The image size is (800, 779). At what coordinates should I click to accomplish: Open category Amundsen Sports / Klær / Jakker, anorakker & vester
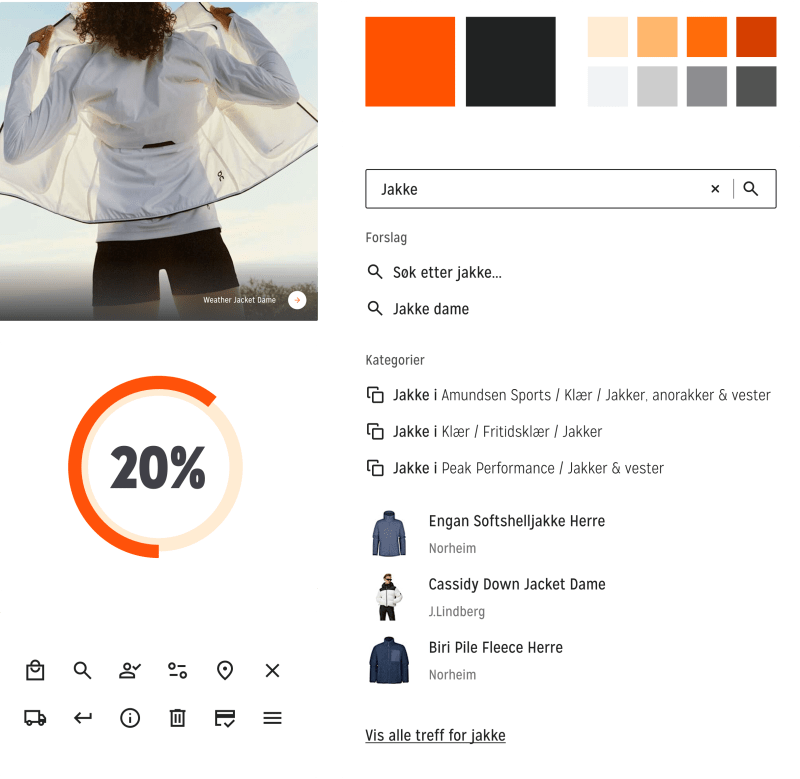coord(568,395)
